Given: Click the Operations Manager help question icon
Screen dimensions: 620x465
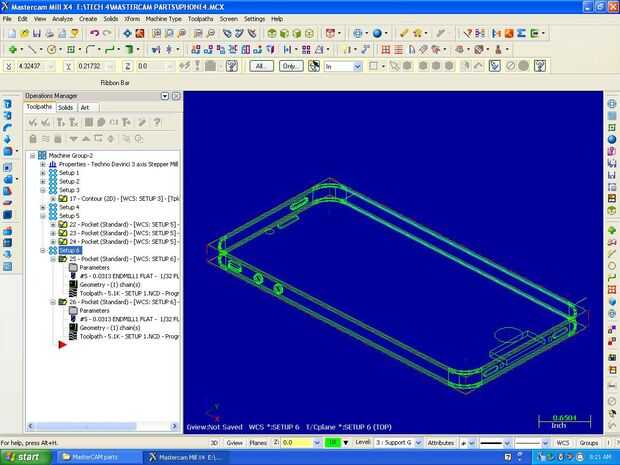Looking at the screenshot, I should 157,123.
